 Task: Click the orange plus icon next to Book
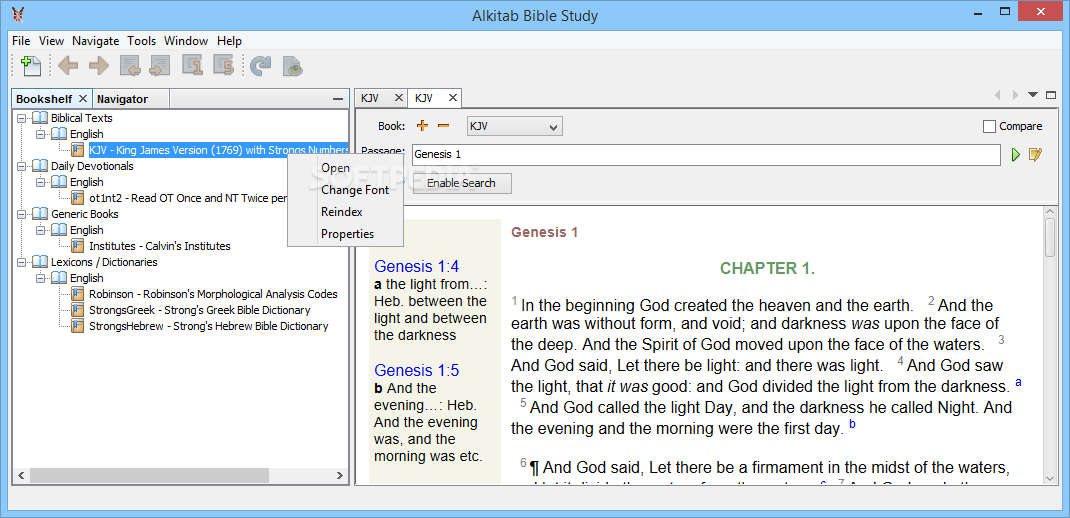coord(422,126)
